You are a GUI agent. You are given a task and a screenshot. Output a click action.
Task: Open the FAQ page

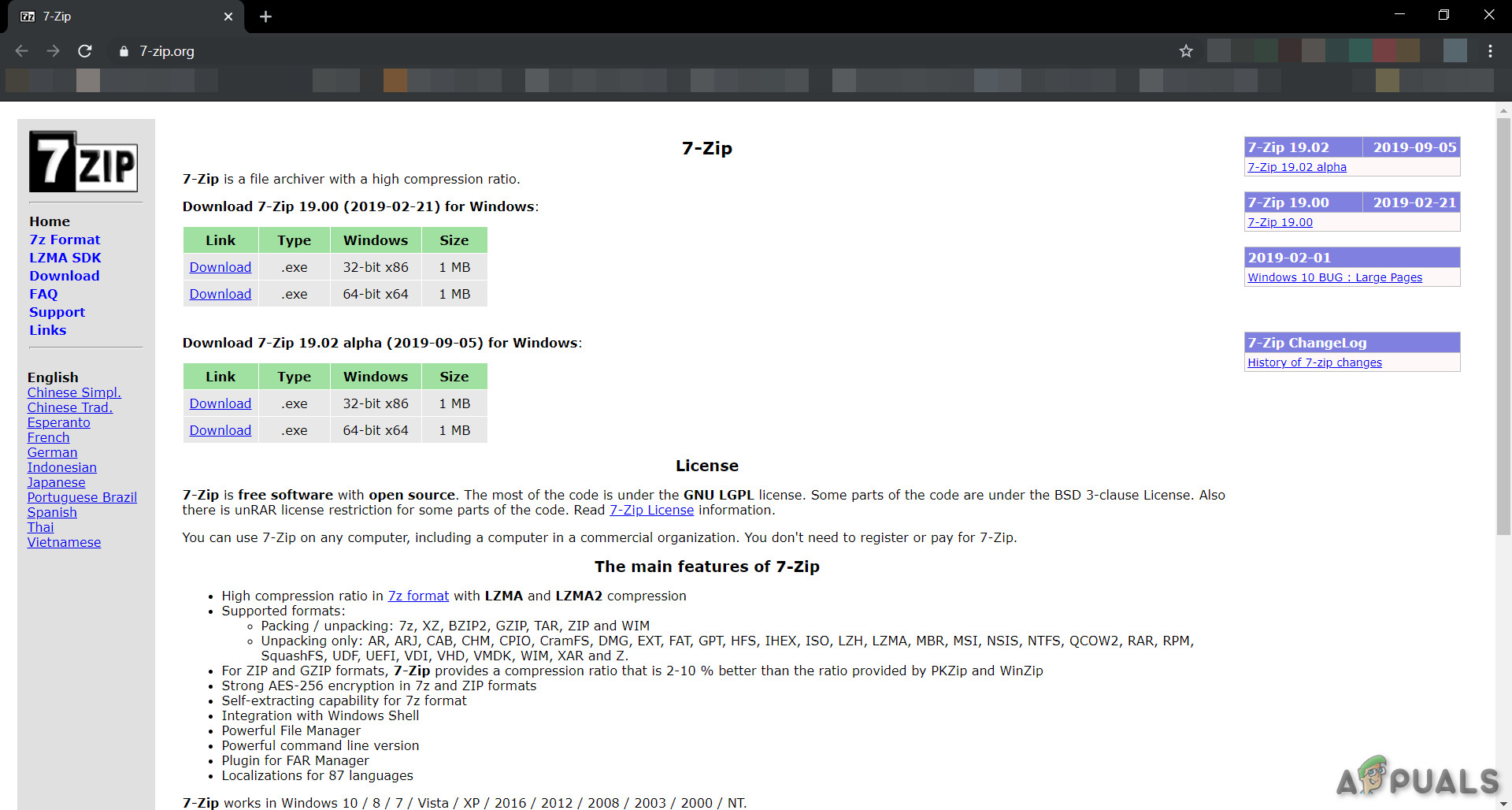click(x=43, y=294)
